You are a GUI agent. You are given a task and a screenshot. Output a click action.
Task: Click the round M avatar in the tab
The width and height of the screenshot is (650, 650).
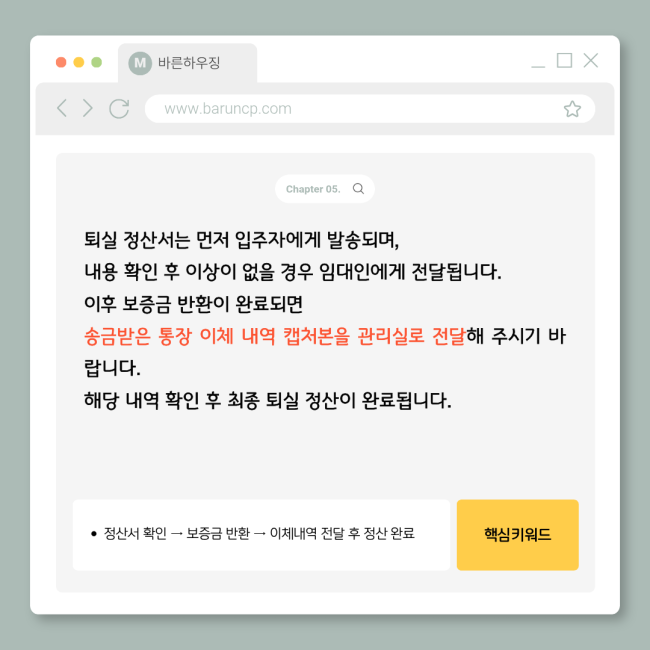140,63
